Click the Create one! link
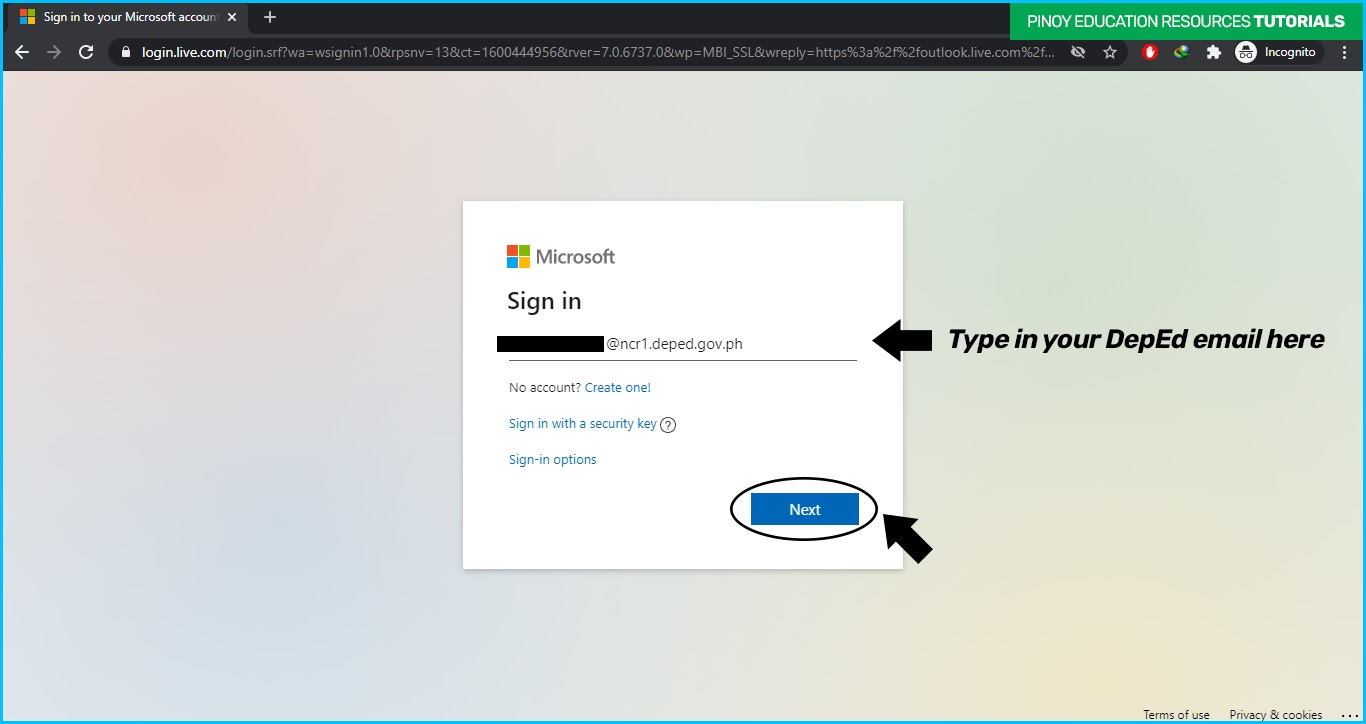The width and height of the screenshot is (1366, 724). (x=618, y=388)
